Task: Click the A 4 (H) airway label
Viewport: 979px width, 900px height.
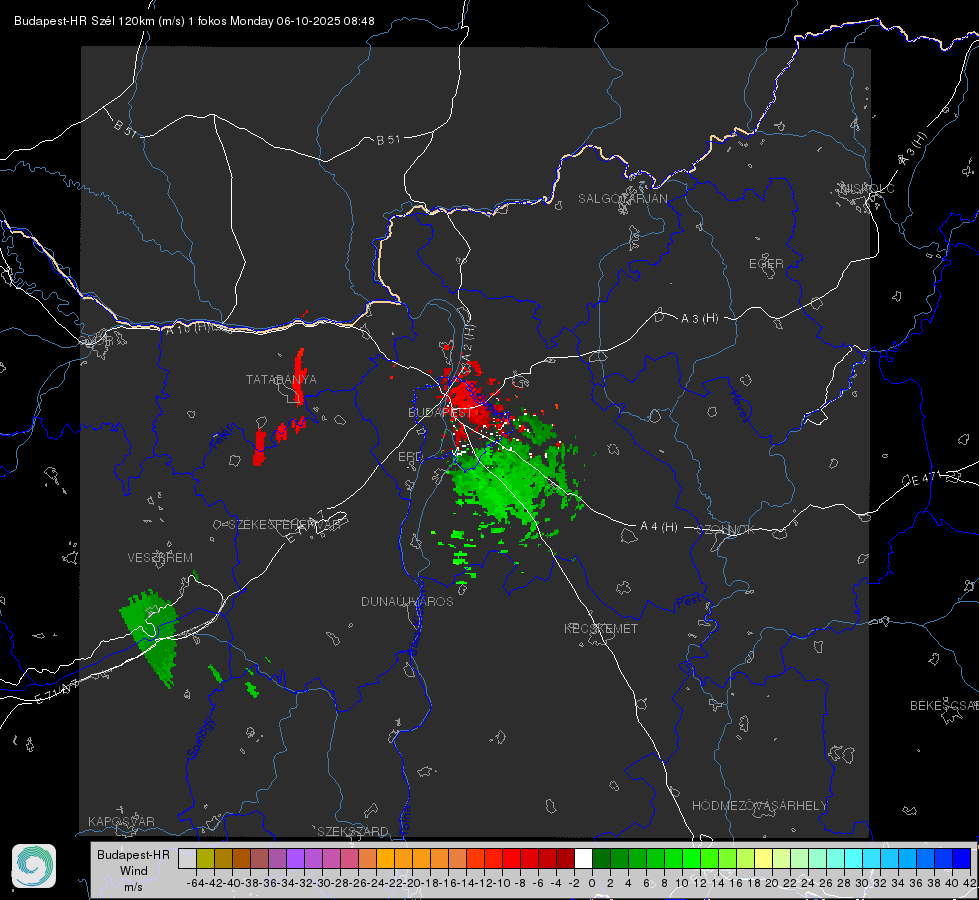Action: point(659,527)
